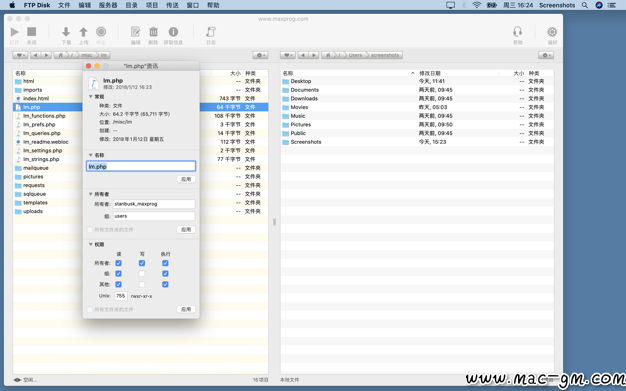The width and height of the screenshot is (626, 391).
Task: Enable group (组) write permission checkbox
Action: [142, 274]
